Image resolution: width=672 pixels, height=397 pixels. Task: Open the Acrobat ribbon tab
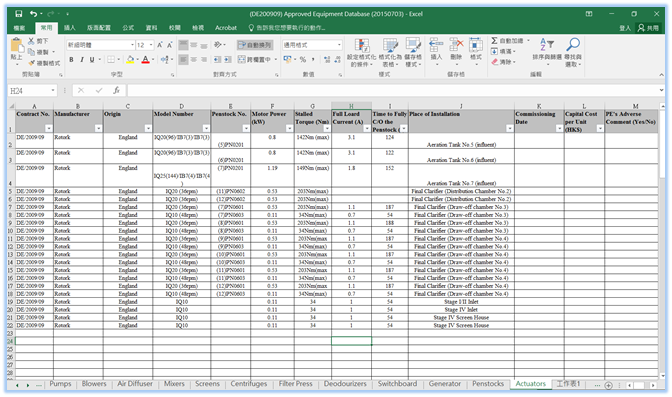coord(226,28)
